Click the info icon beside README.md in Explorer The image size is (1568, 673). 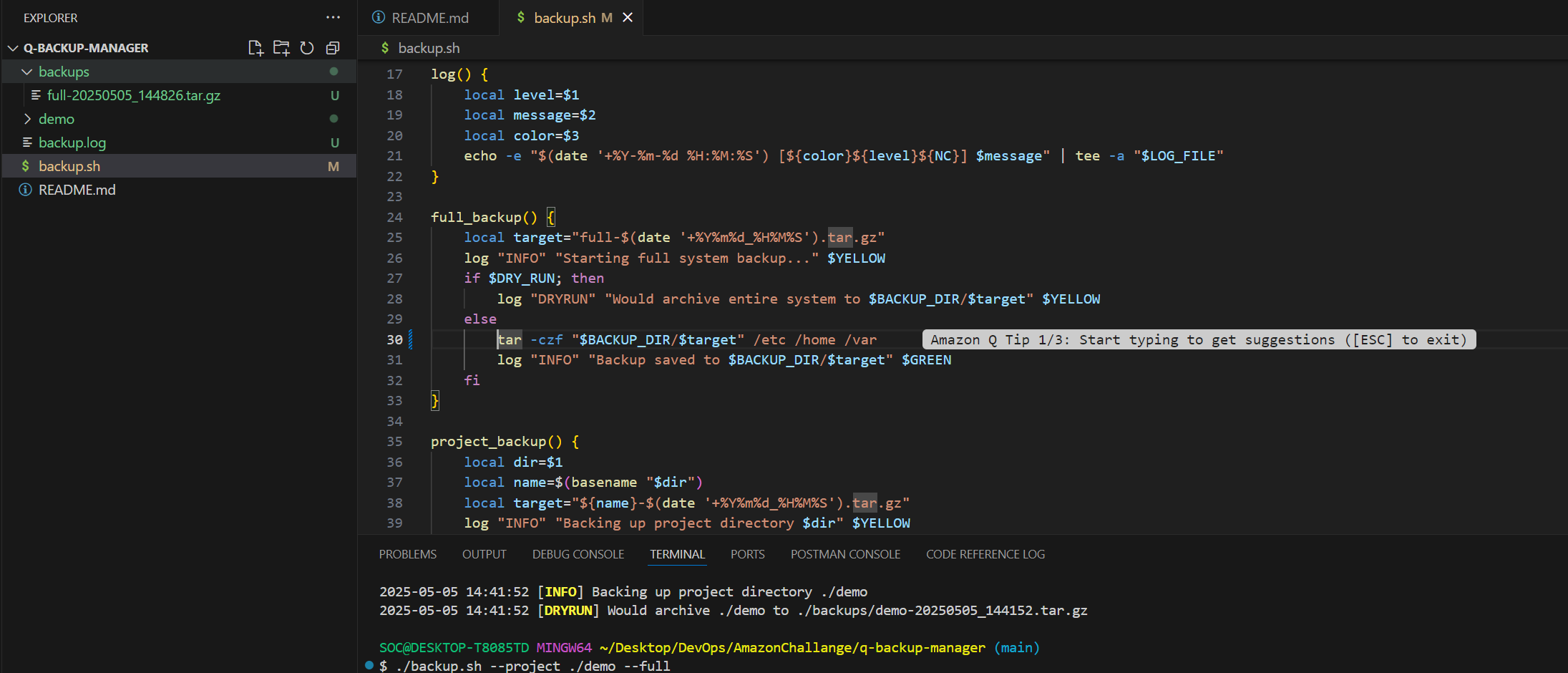[25, 190]
